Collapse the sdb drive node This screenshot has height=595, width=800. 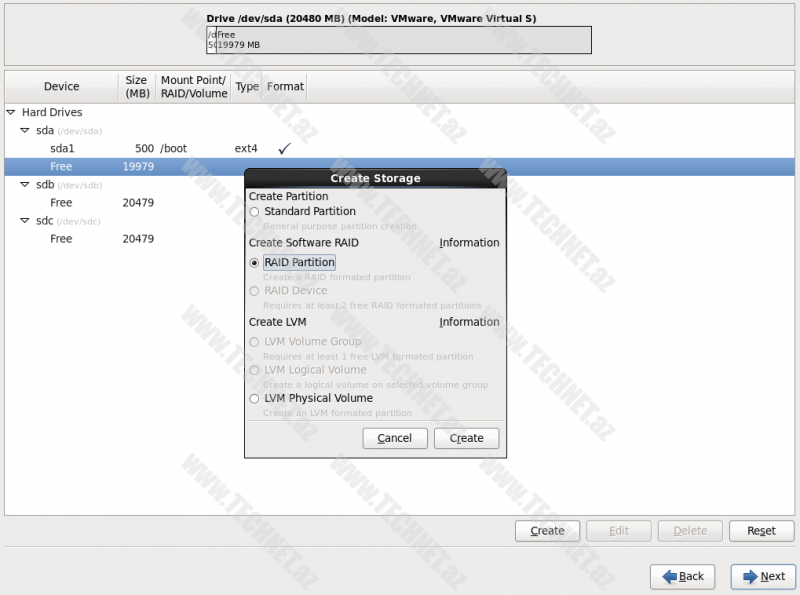click(x=25, y=185)
